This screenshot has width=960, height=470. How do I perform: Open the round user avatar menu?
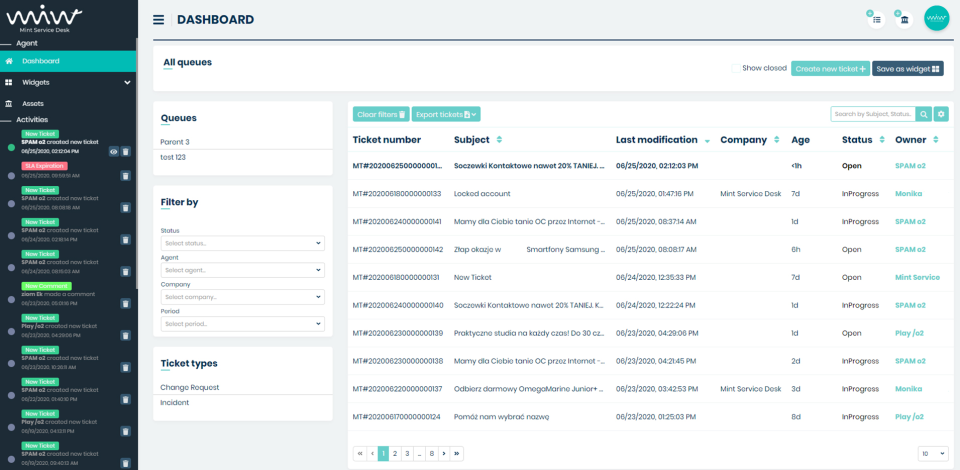coord(936,18)
